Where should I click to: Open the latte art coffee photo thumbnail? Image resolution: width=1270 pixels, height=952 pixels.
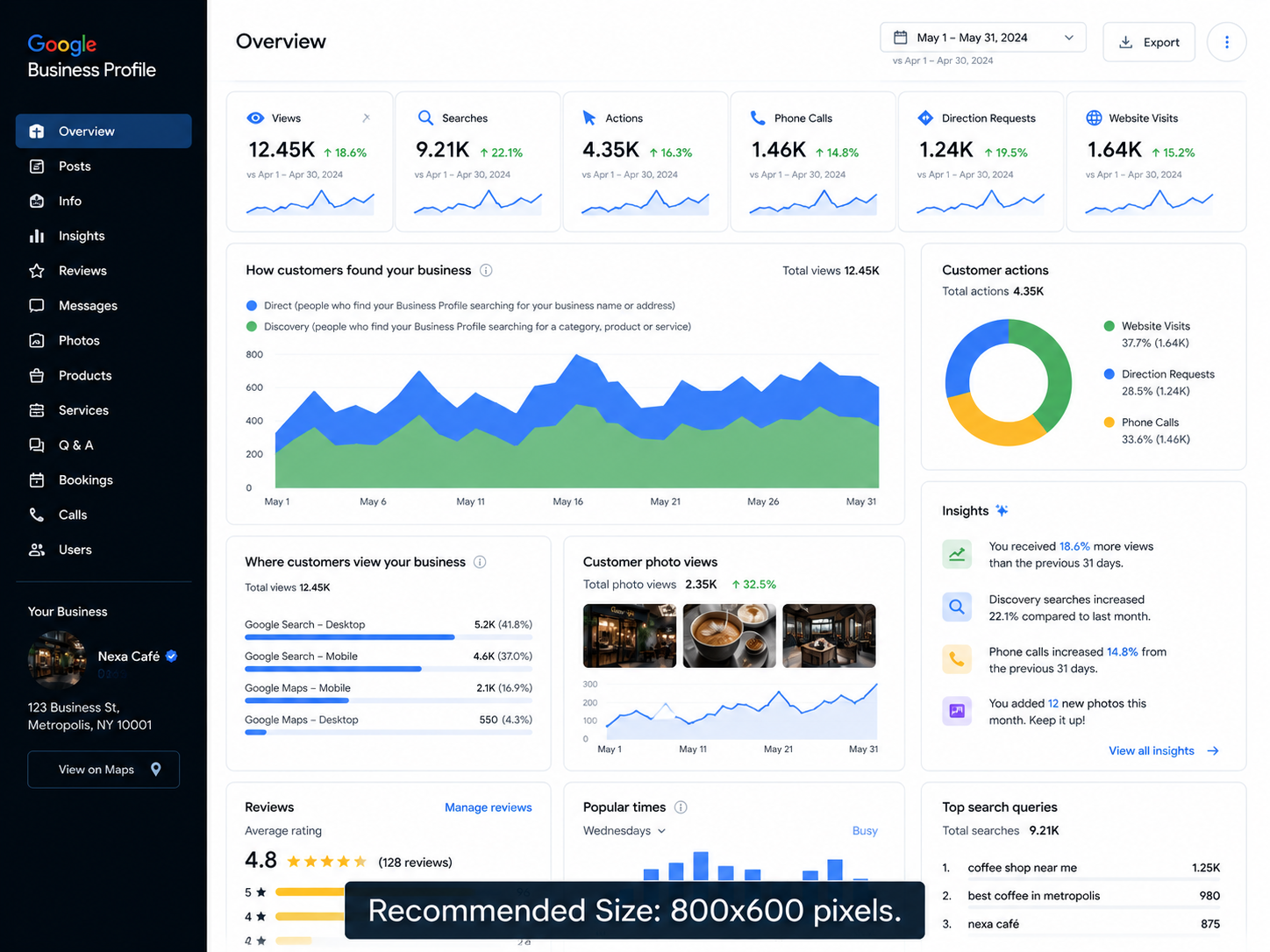[x=729, y=636]
